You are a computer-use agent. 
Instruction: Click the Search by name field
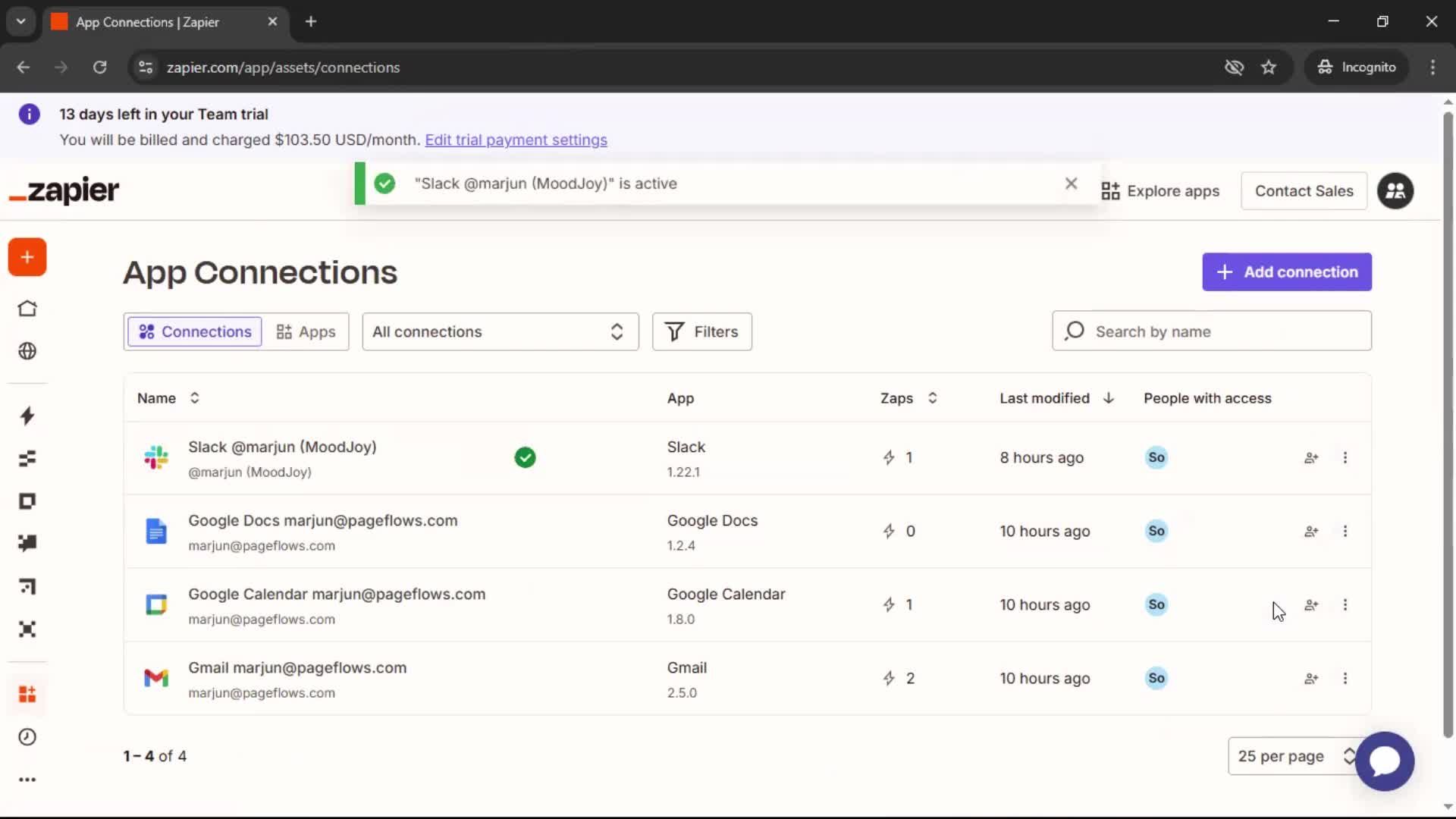[x=1211, y=331]
